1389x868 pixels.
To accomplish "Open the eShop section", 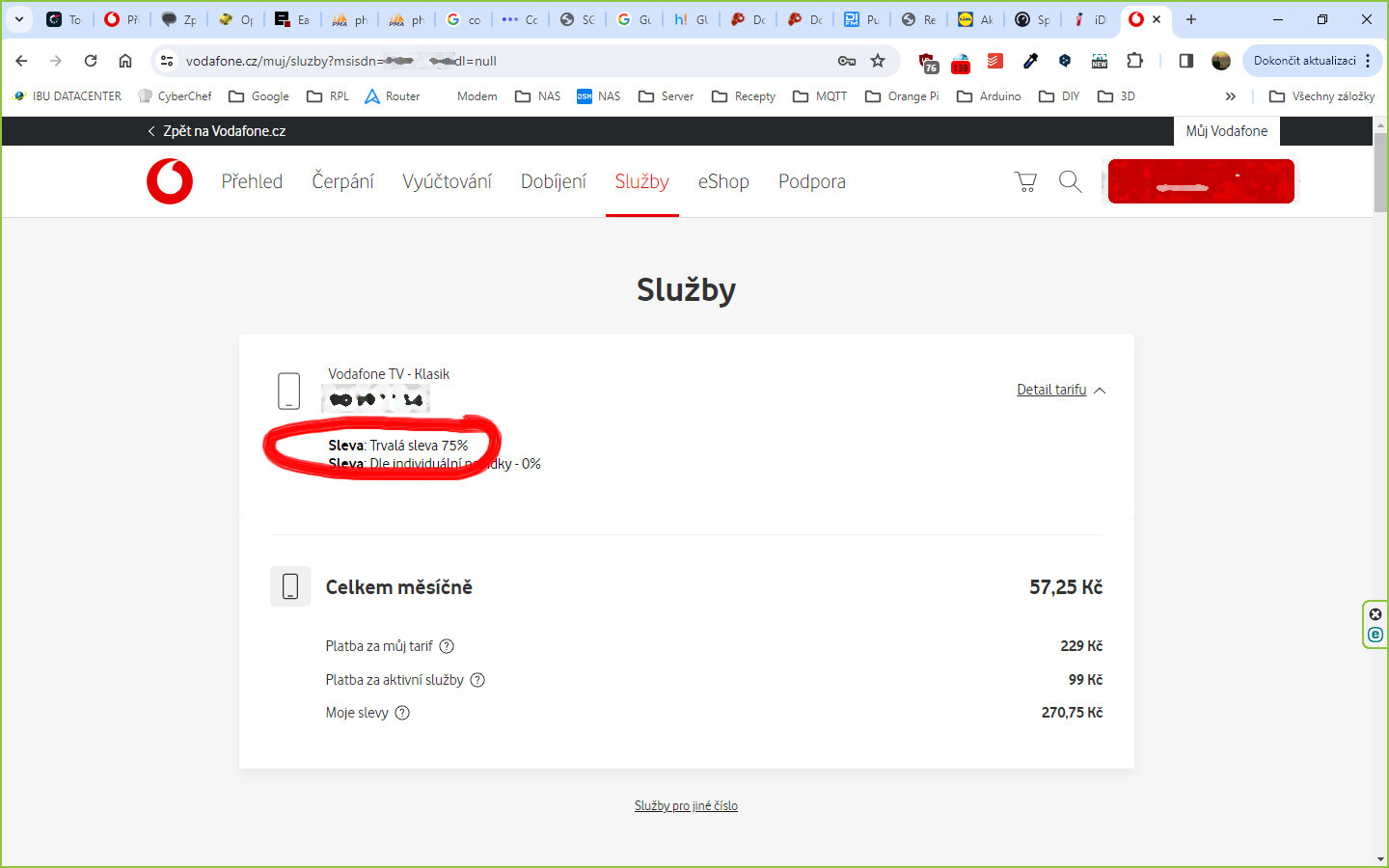I will 723,181.
